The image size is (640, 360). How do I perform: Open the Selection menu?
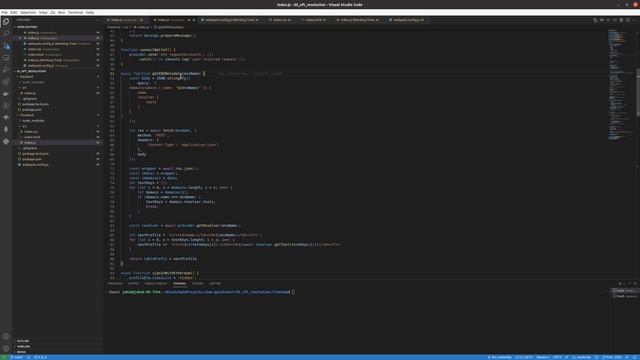28,13
